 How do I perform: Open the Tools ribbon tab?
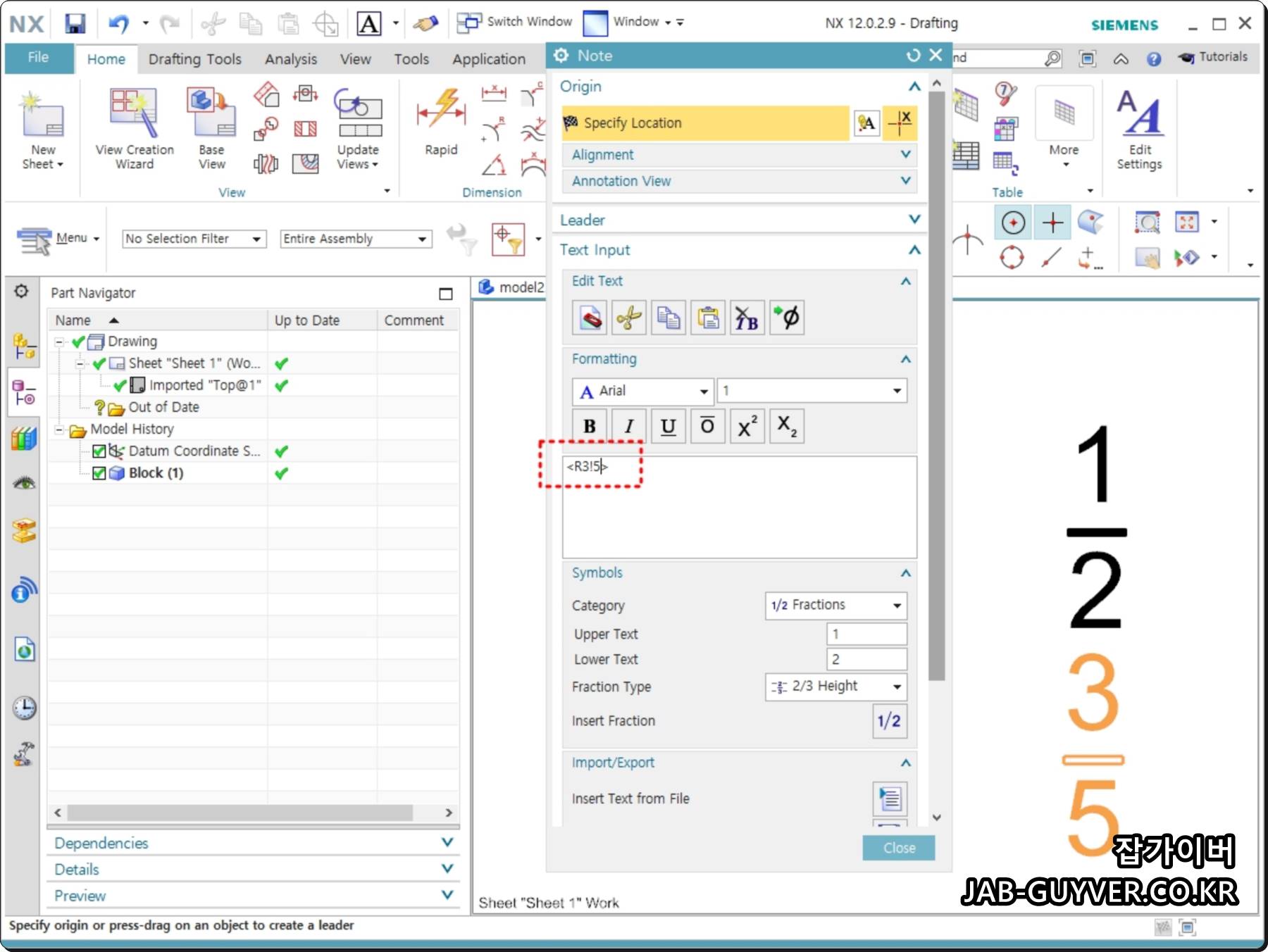[x=411, y=59]
